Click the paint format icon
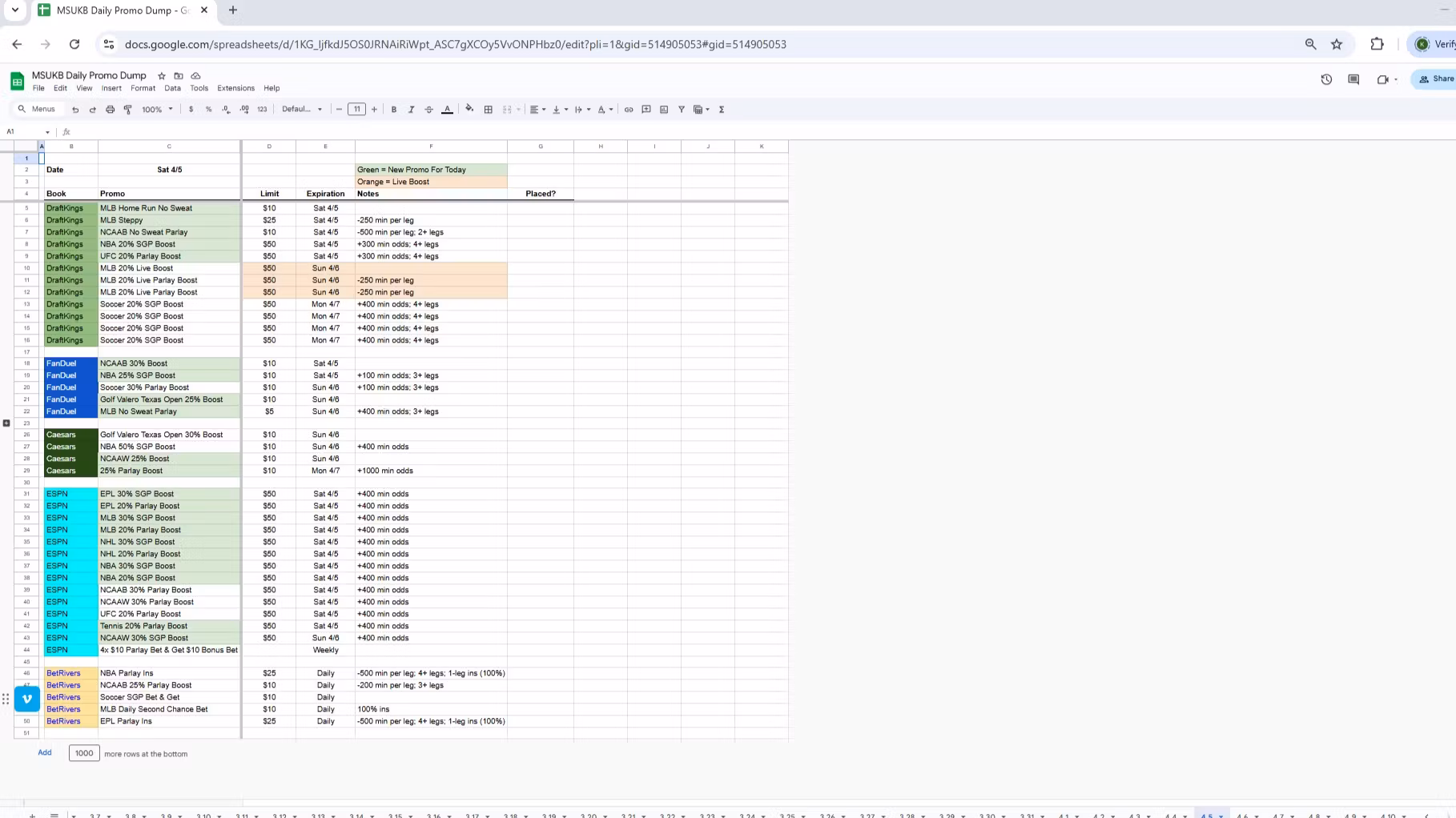The height and width of the screenshot is (818, 1456). tap(127, 110)
